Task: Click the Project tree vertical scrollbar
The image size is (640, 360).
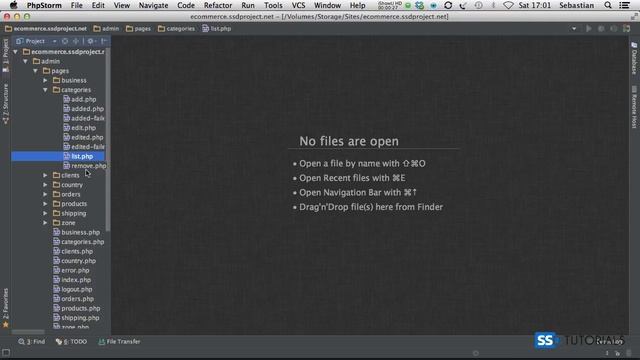Action: pos(108,140)
